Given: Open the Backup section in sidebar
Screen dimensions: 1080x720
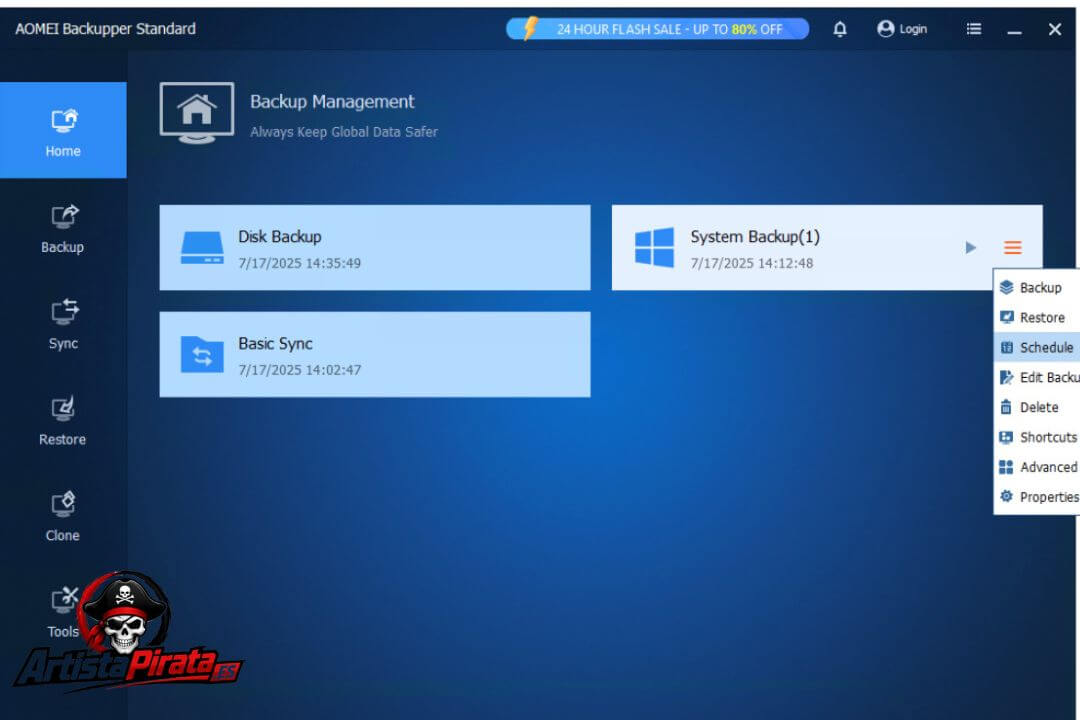Looking at the screenshot, I should pyautogui.click(x=63, y=229).
